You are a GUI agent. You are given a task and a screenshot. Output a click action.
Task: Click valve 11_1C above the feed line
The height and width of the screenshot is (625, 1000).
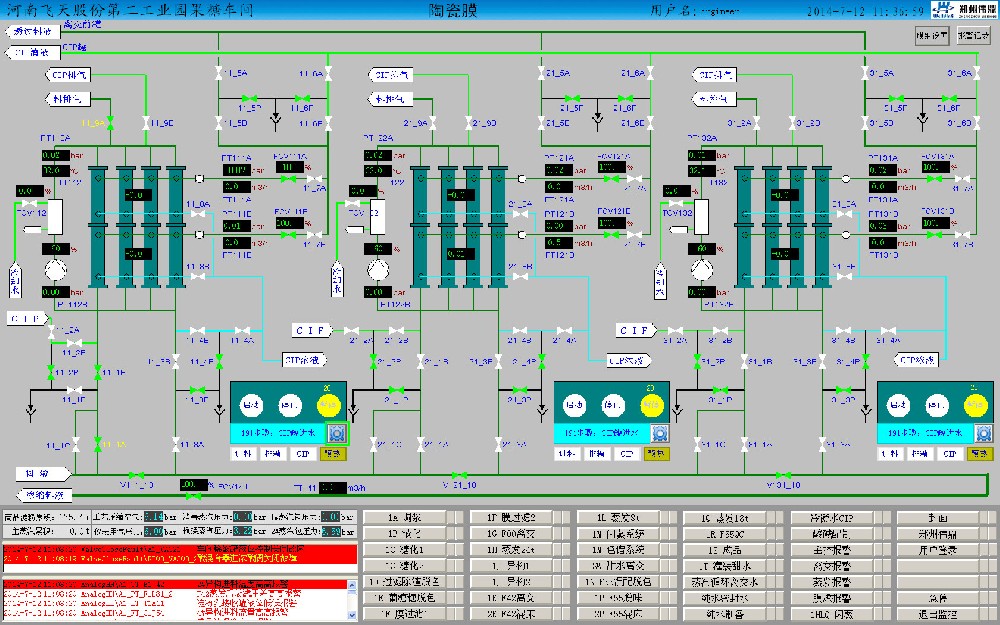point(77,444)
